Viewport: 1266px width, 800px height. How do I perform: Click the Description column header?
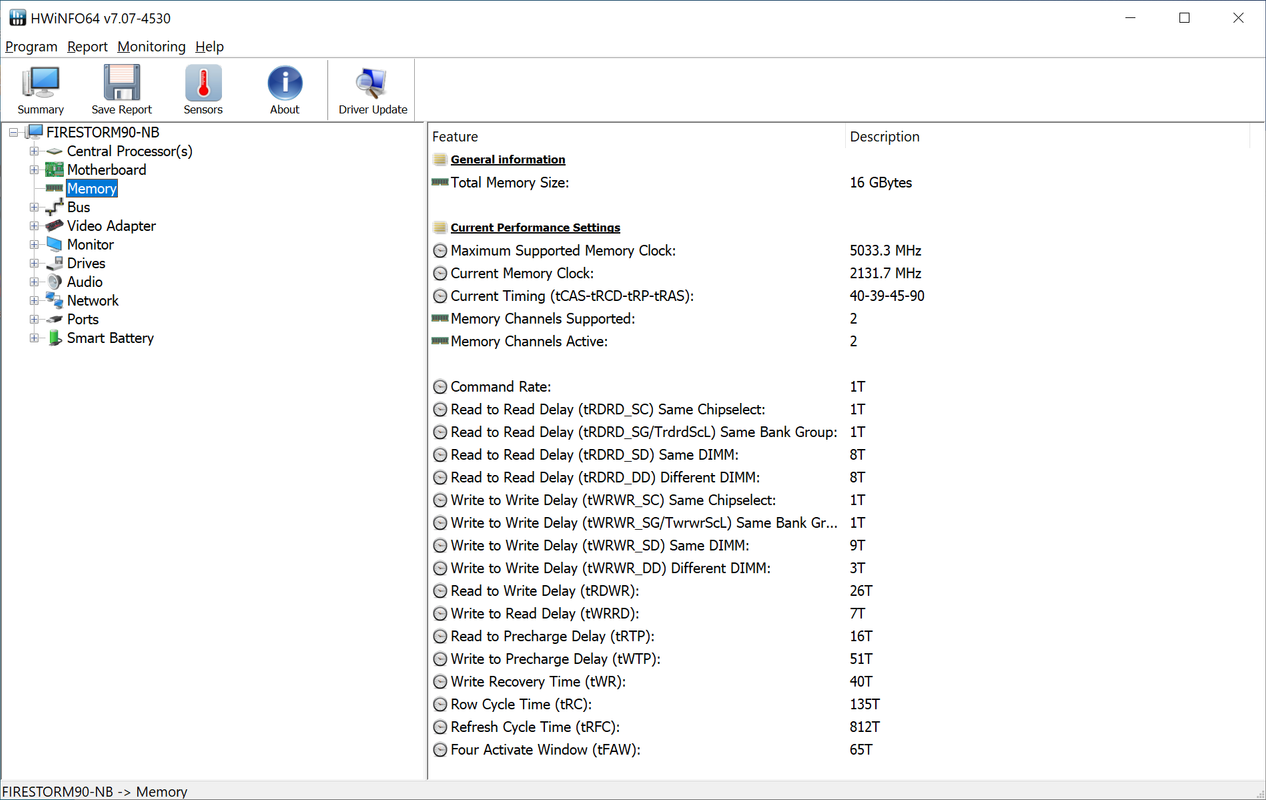tap(1047, 137)
